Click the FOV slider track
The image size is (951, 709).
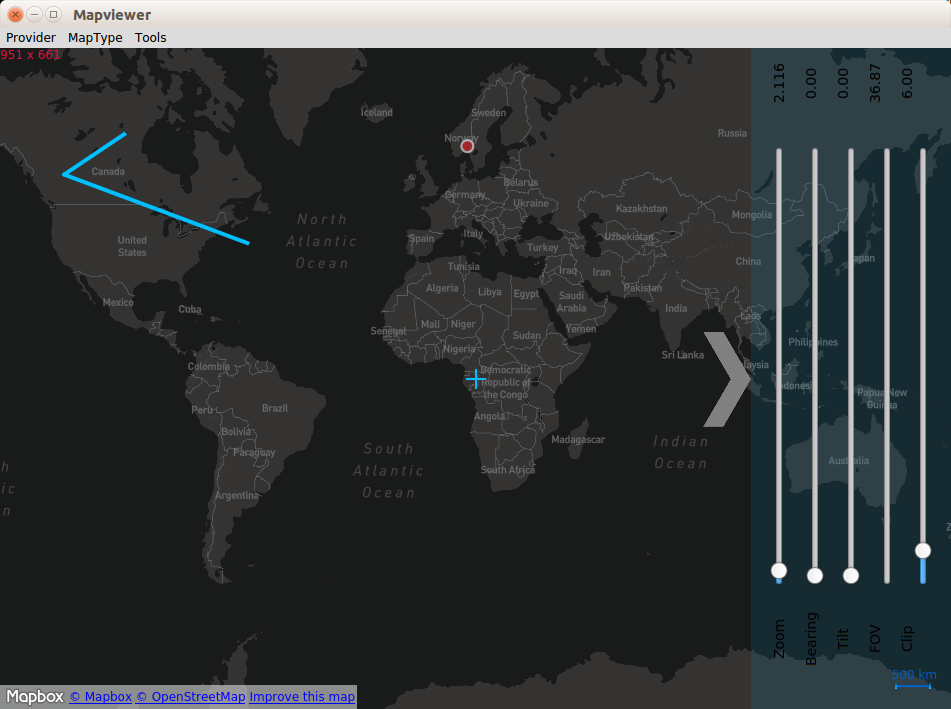[887, 366]
